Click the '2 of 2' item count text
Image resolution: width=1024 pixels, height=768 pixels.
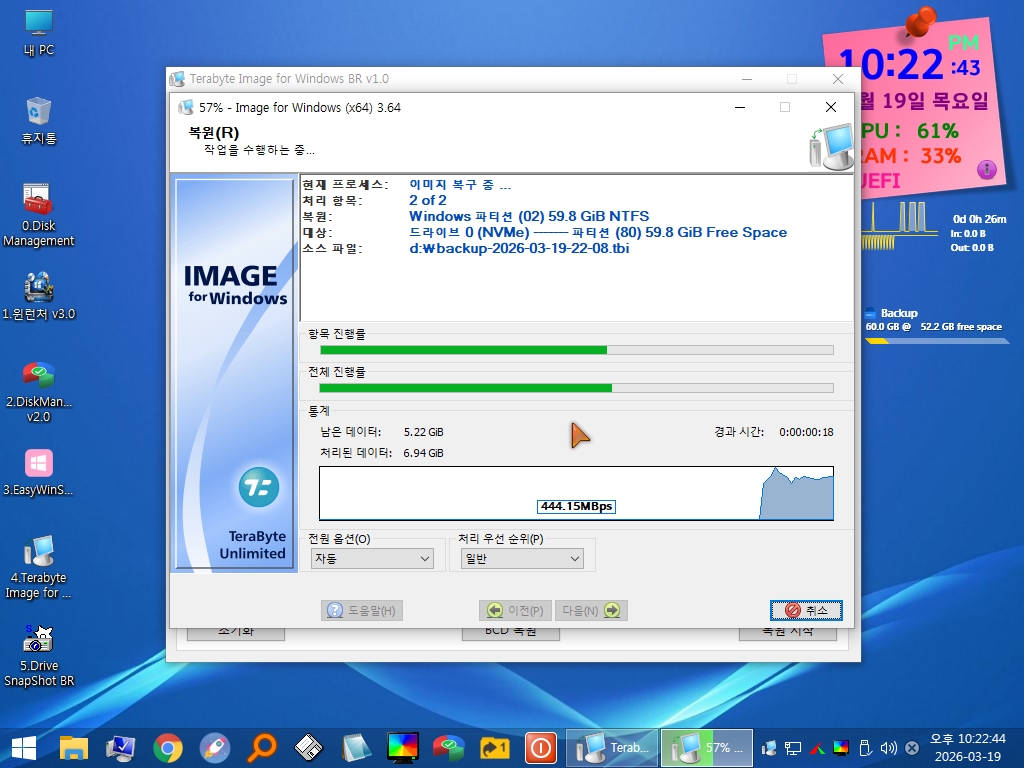tap(428, 200)
